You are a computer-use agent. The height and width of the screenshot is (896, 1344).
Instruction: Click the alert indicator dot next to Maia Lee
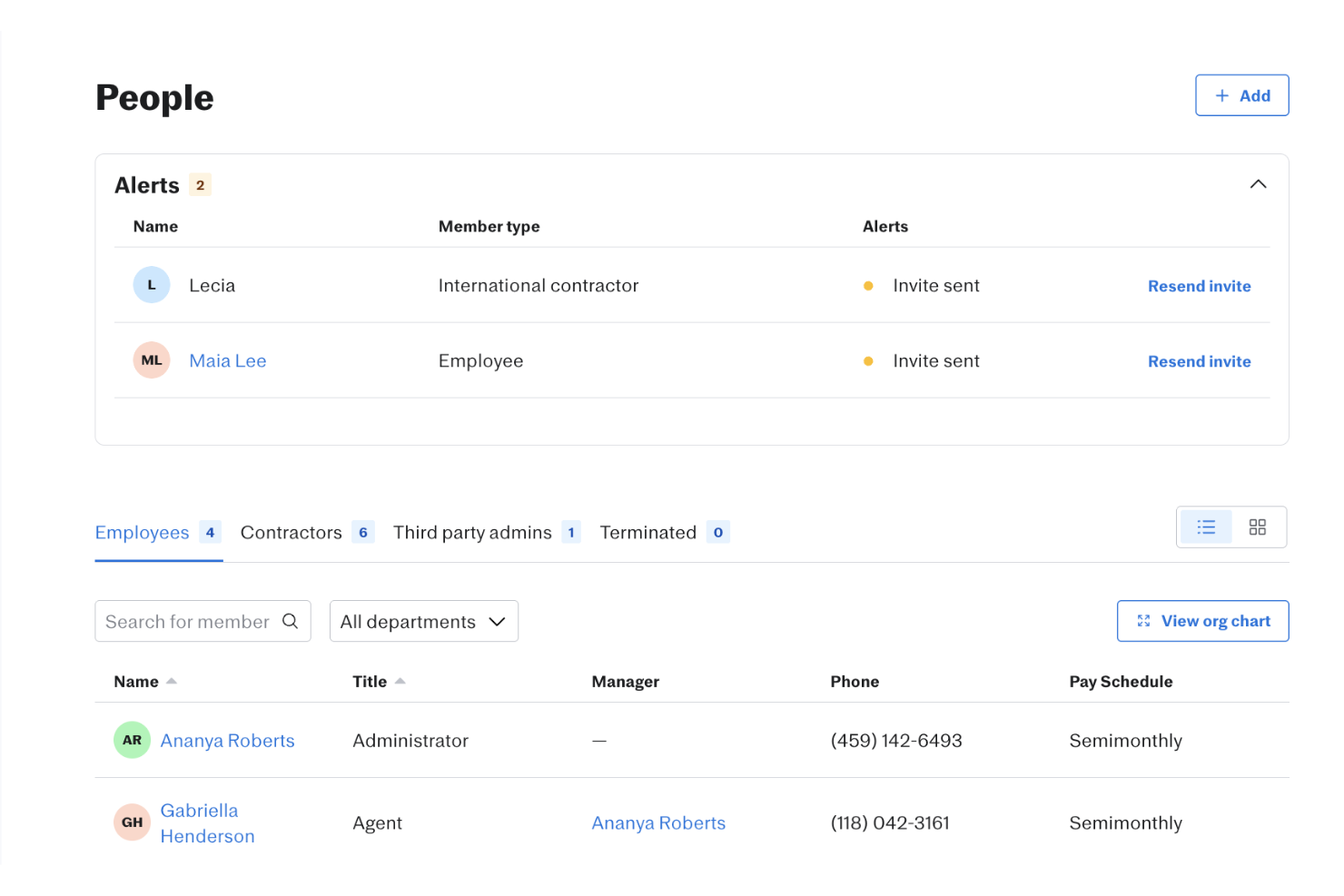868,360
